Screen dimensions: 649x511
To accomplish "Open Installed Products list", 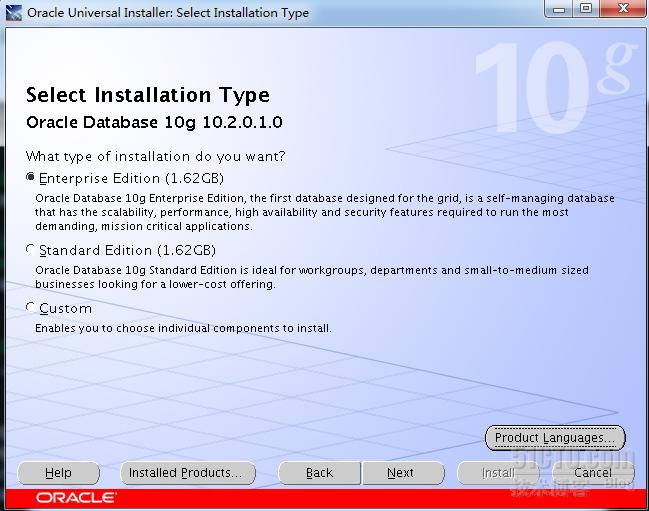I will click(x=188, y=473).
